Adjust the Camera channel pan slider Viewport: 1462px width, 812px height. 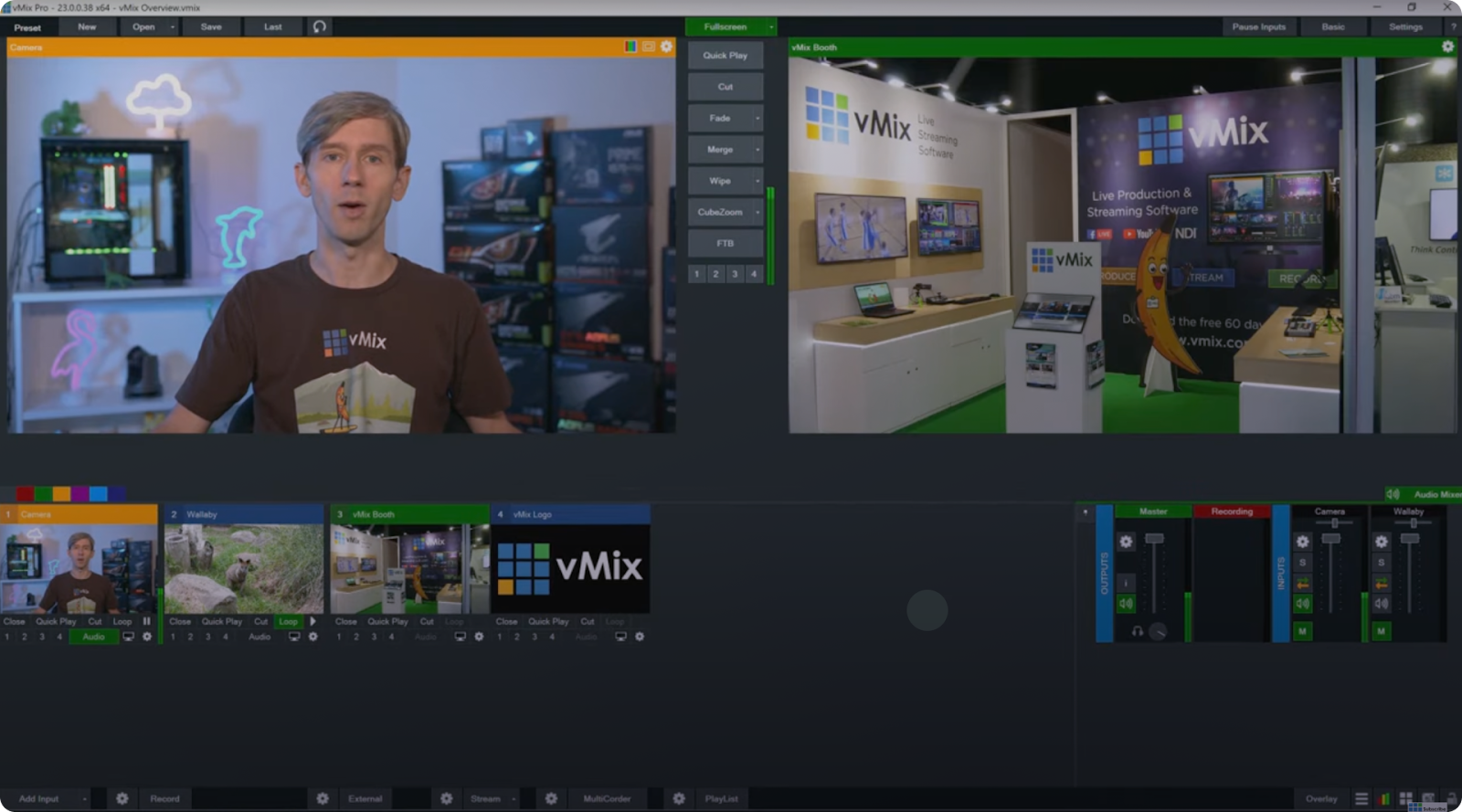[1334, 523]
